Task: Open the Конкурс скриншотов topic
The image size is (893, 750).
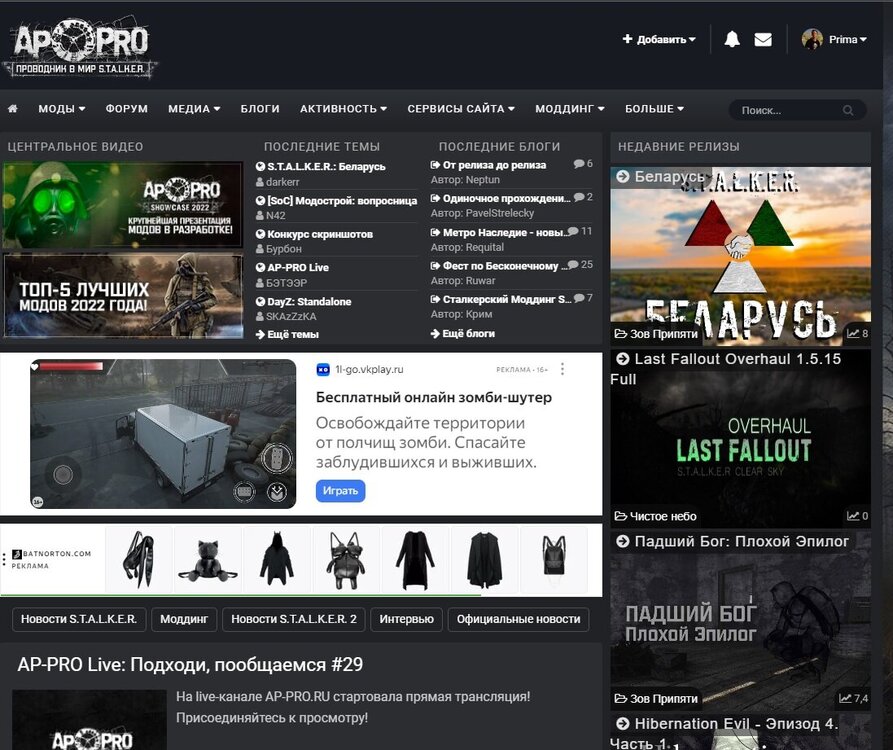Action: [320, 234]
